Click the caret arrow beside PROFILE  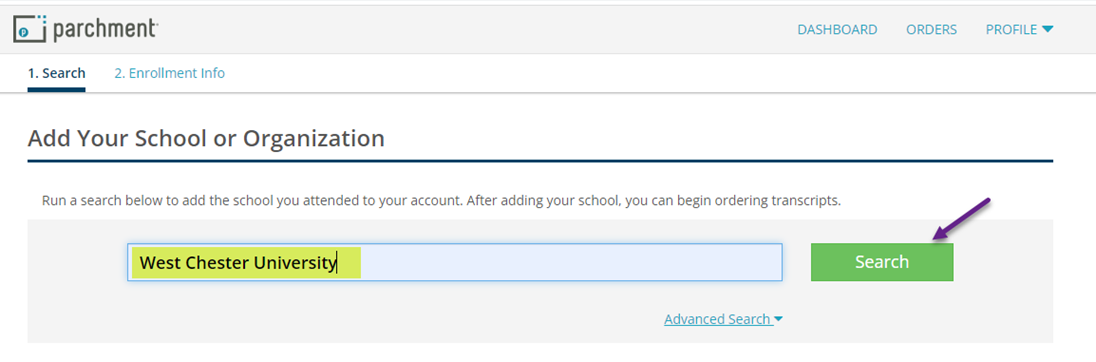[x=1047, y=29]
